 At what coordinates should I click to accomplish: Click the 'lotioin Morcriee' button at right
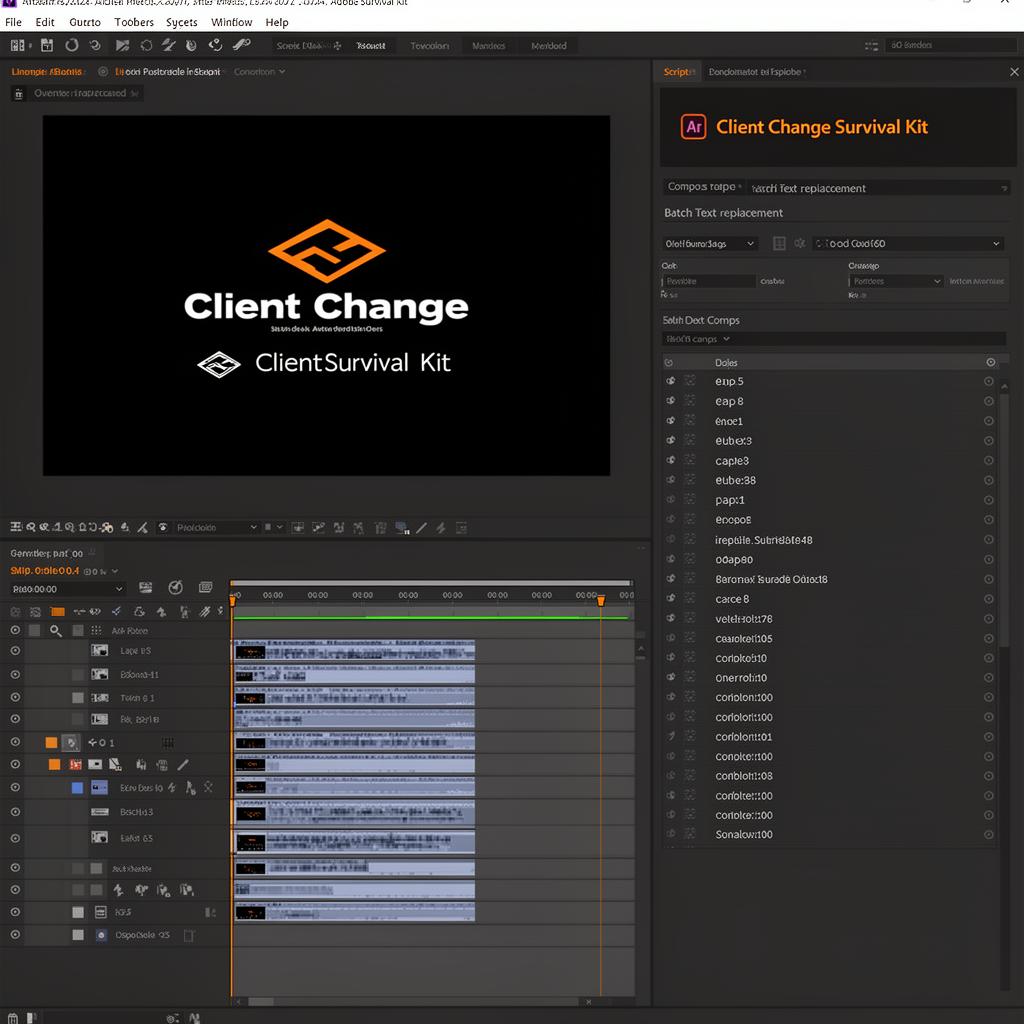point(977,281)
